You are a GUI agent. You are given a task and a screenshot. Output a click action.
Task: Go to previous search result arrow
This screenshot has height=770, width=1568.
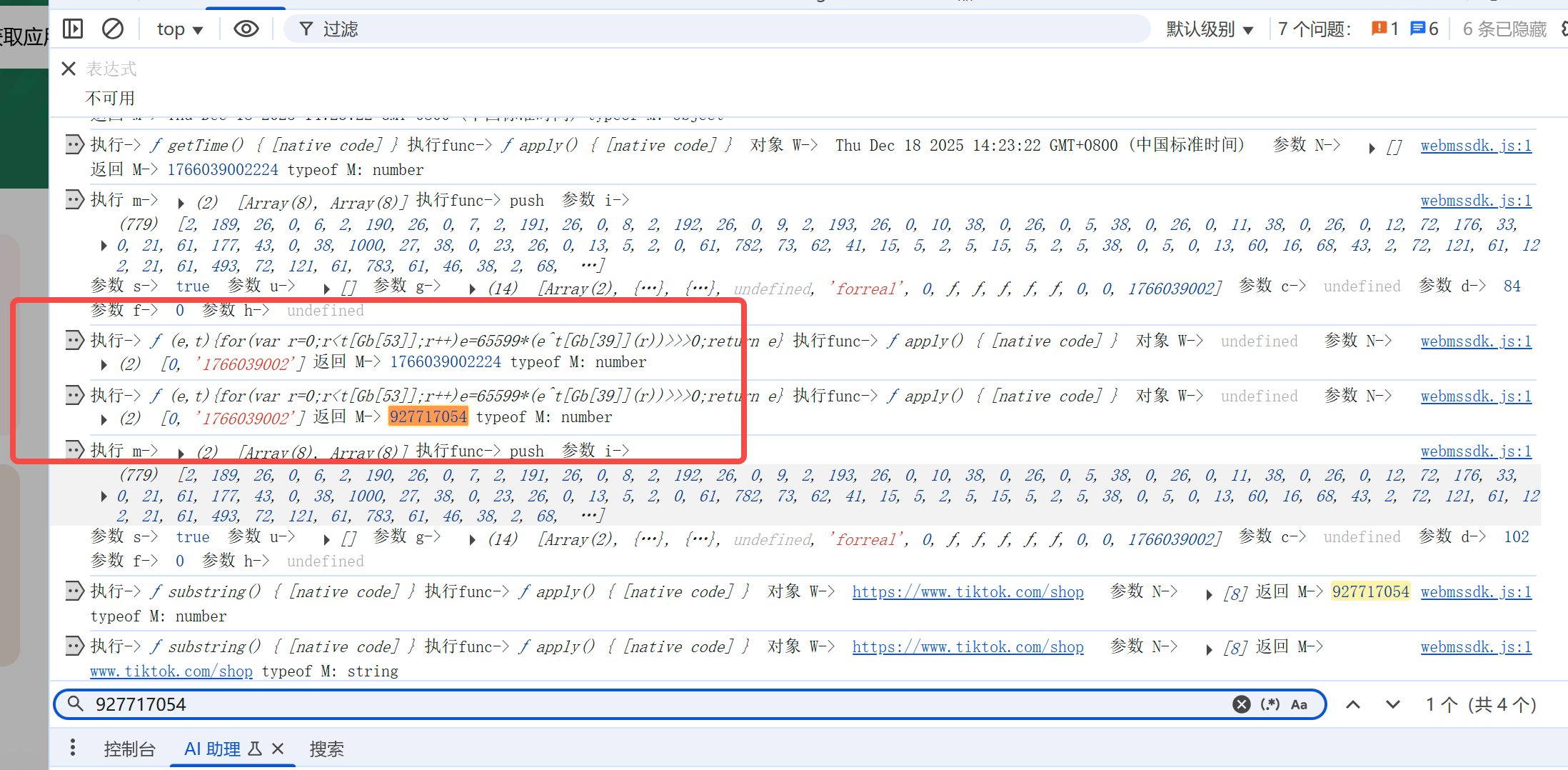pos(1353,704)
